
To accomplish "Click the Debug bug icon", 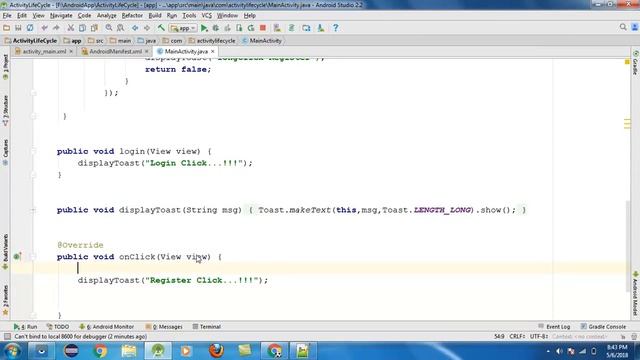I will point(216,28).
